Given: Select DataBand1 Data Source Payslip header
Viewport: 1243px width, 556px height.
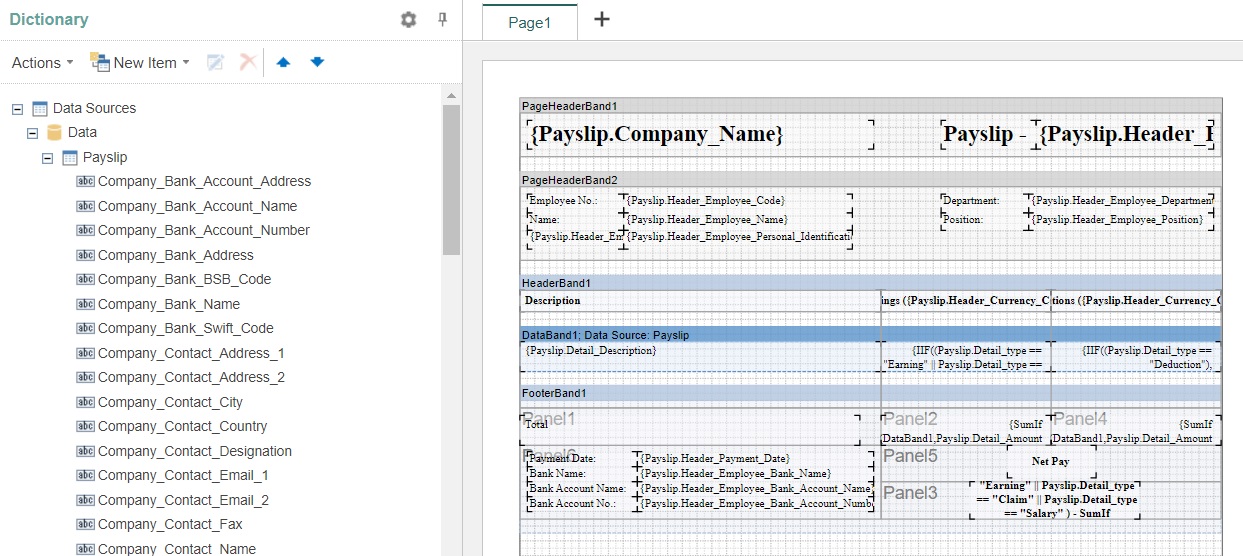Looking at the screenshot, I should pos(870,335).
